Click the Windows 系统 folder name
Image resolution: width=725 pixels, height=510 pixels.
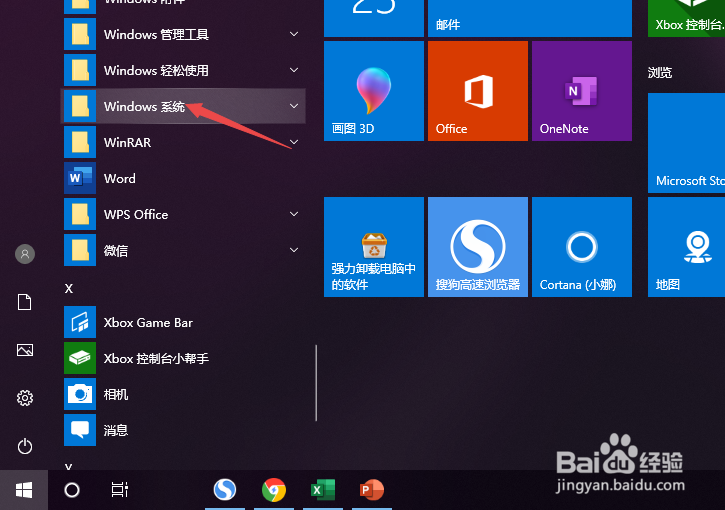pos(144,106)
